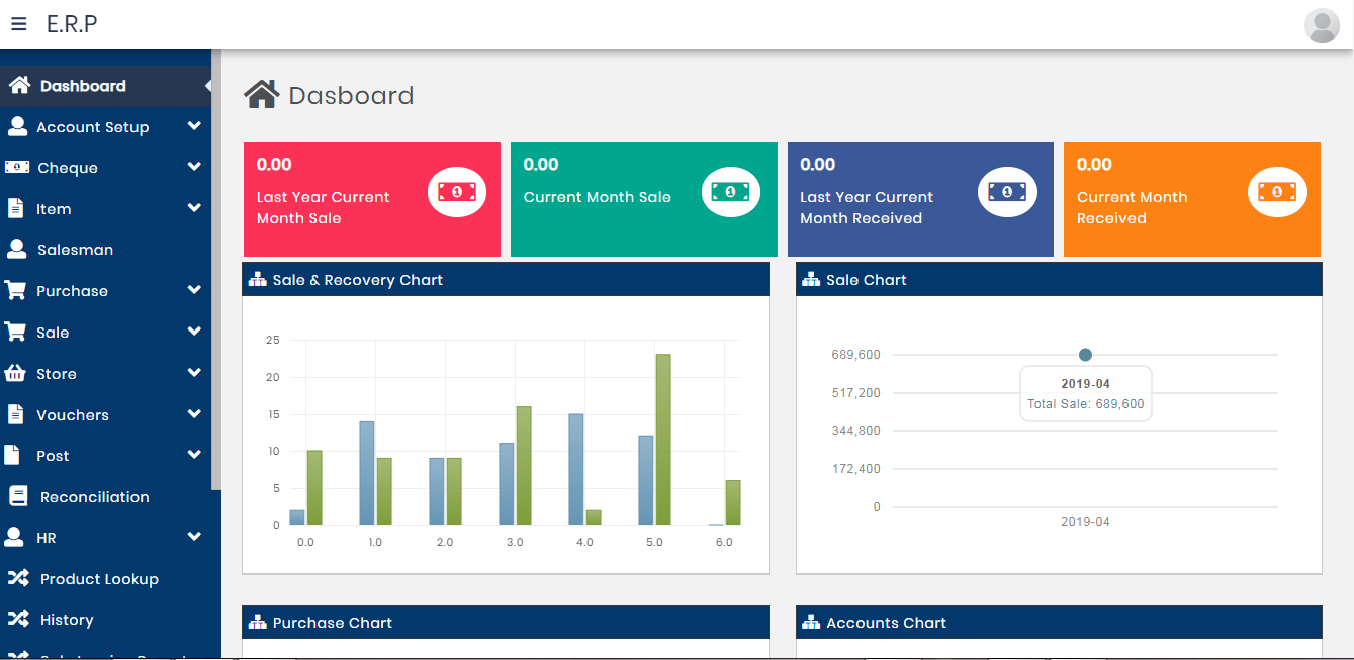Click money icon on Current Month Sale card

(730, 191)
